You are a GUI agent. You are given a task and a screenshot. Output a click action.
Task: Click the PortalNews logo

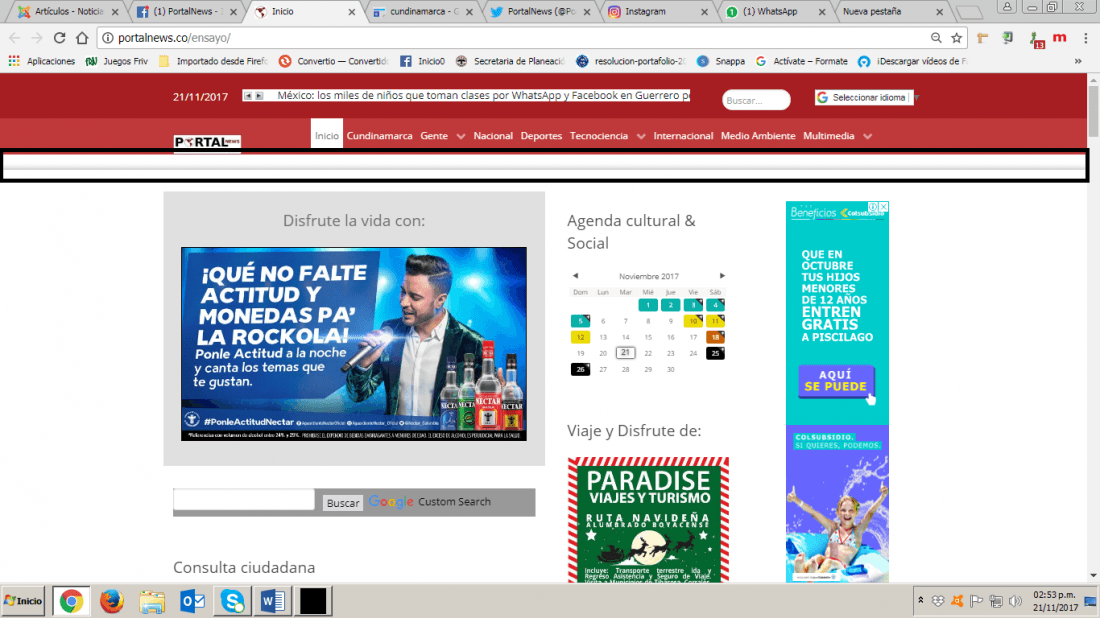(207, 142)
